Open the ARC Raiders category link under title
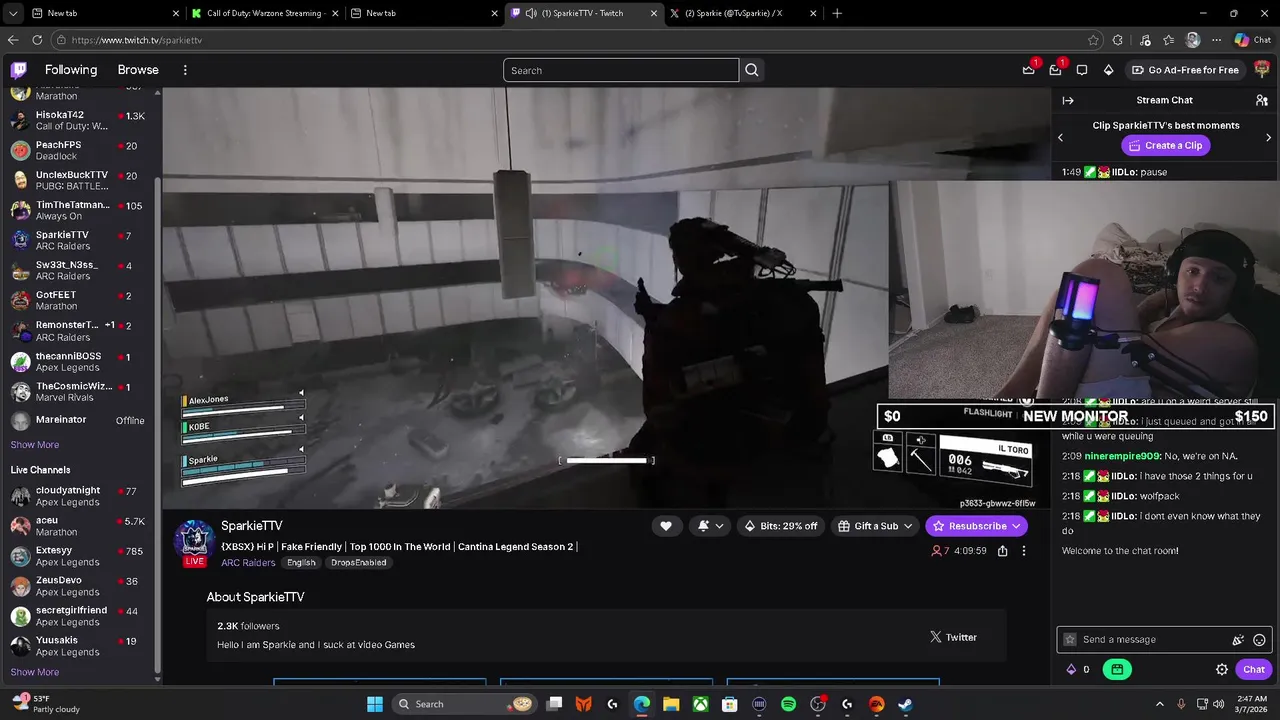This screenshot has width=1280, height=720. pos(248,563)
